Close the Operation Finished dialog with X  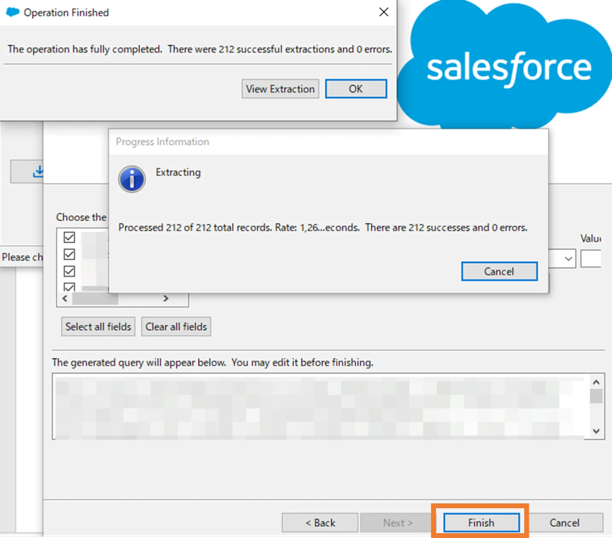point(383,13)
